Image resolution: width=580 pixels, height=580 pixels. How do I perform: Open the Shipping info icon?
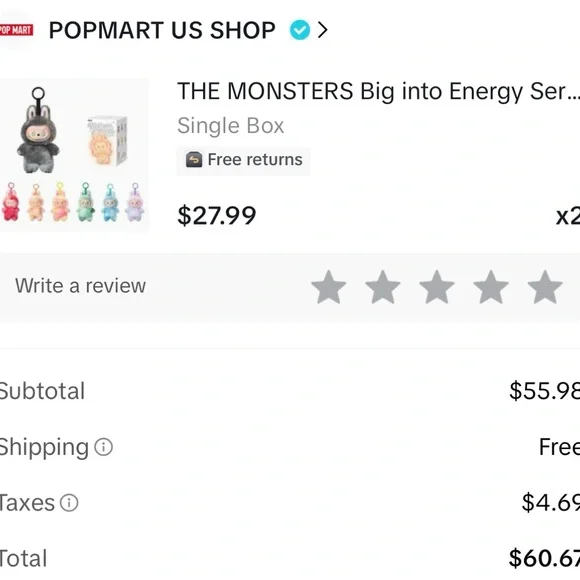104,447
